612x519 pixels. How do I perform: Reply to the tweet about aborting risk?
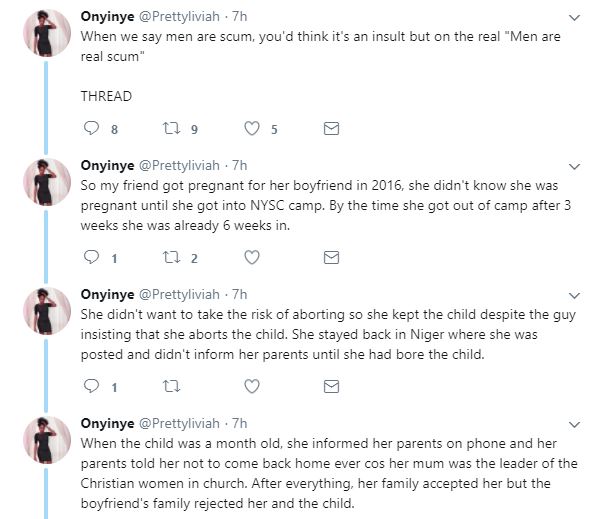(x=90, y=386)
